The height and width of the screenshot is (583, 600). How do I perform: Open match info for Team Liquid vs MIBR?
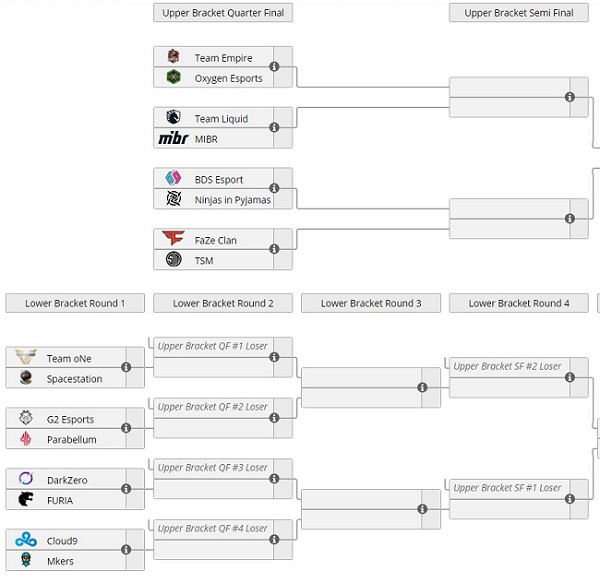[x=274, y=127]
